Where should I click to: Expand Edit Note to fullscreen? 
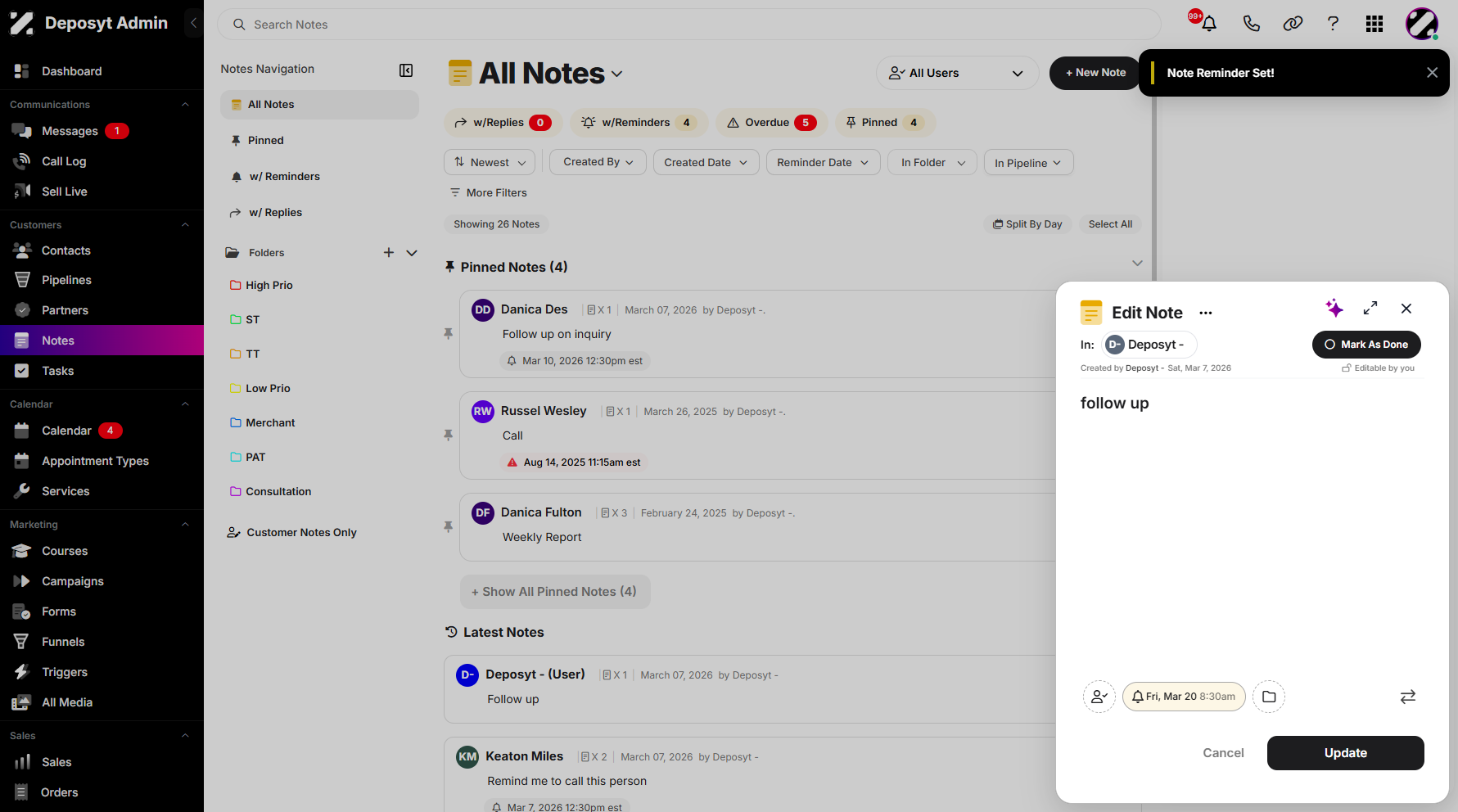click(x=1370, y=308)
